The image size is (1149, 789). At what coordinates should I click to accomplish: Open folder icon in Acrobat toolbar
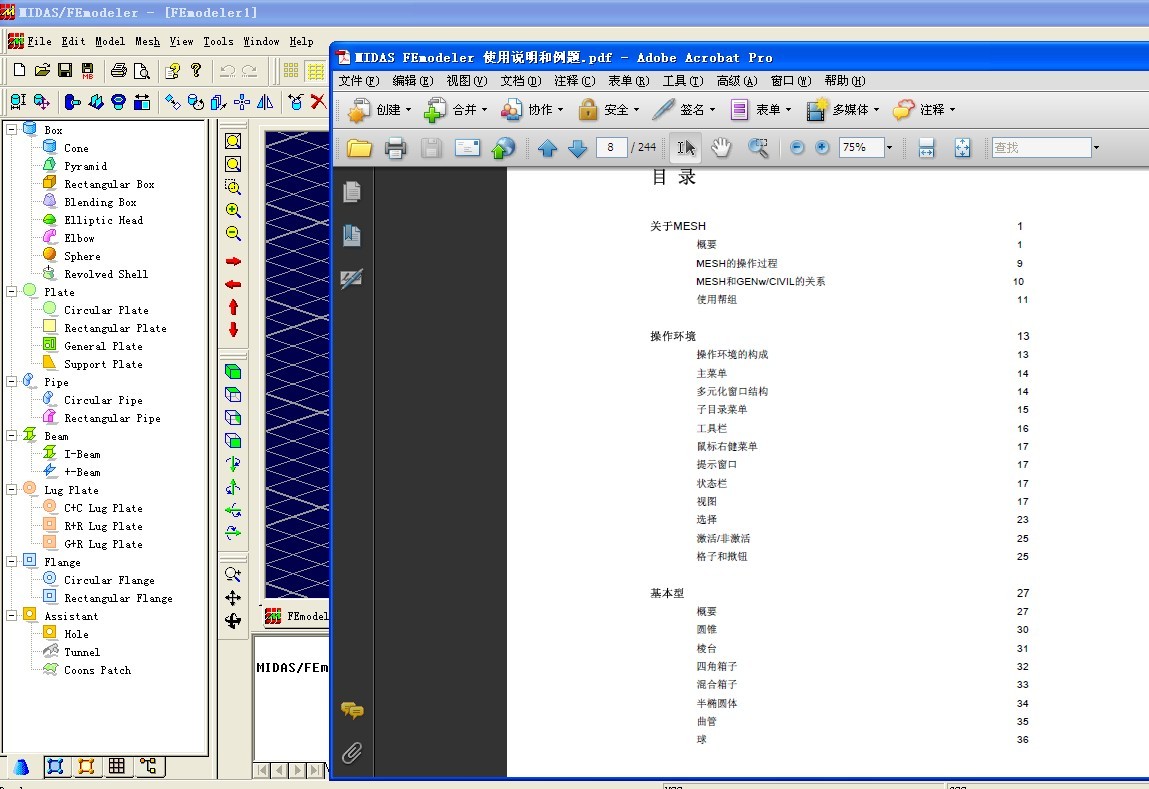pos(359,148)
